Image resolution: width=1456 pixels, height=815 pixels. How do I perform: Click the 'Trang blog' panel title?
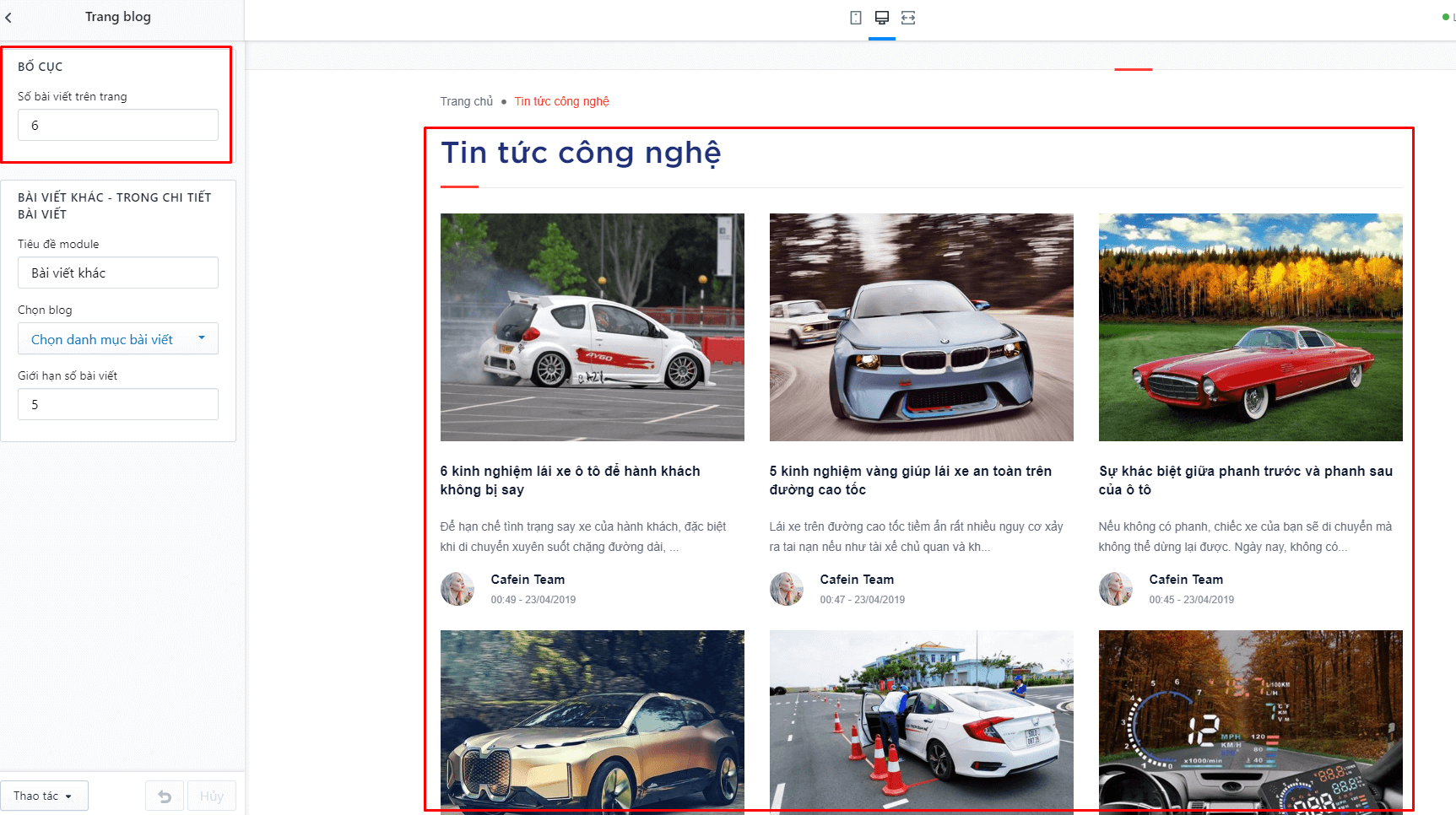(x=118, y=17)
